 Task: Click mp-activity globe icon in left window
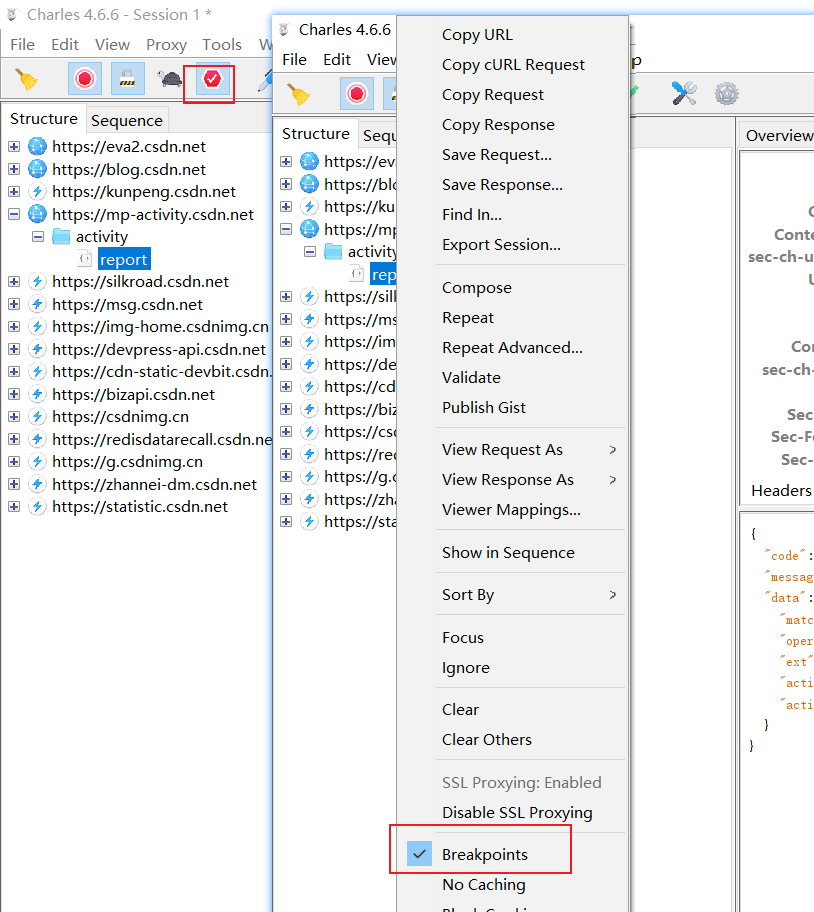(x=37, y=214)
